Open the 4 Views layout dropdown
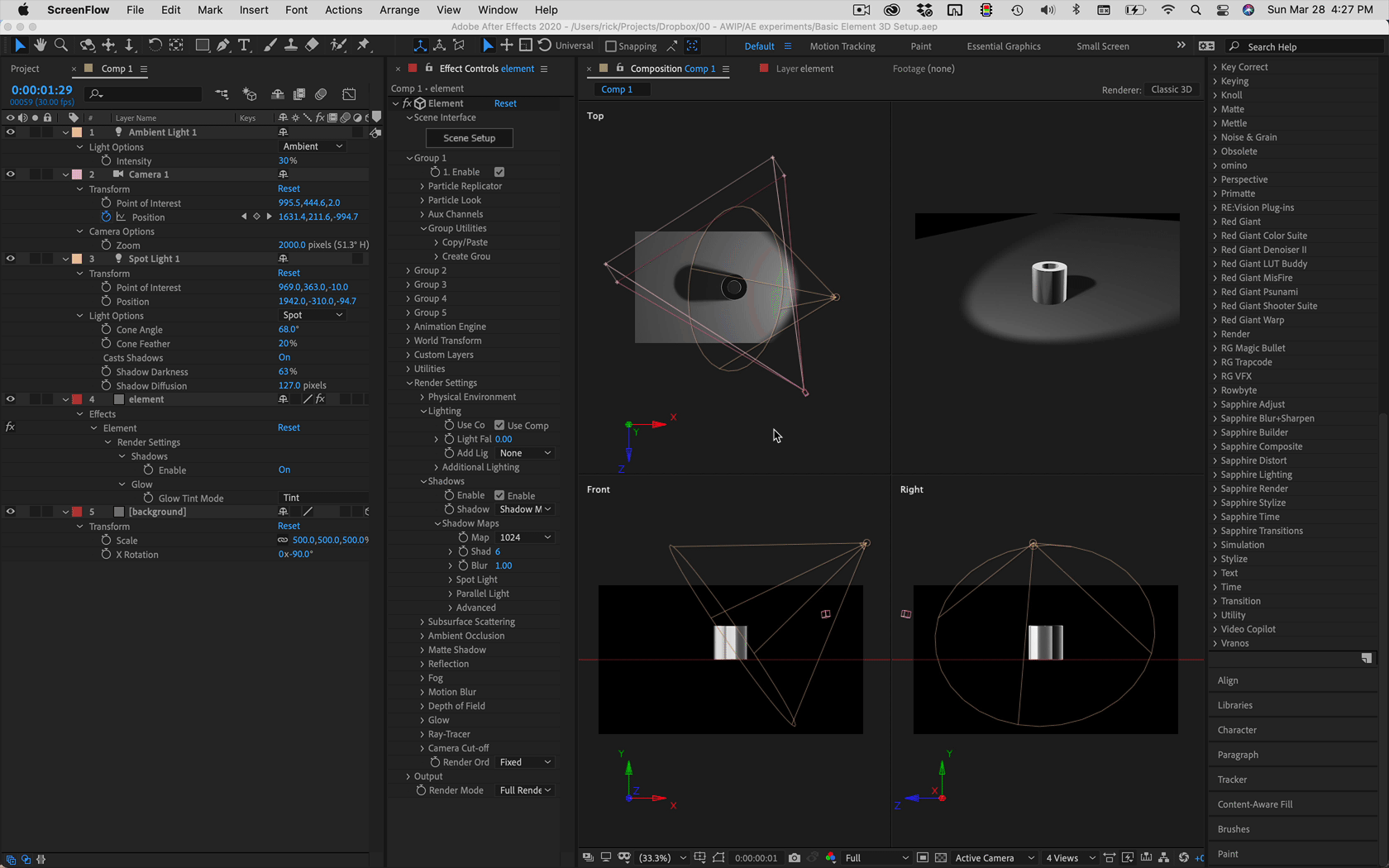This screenshot has width=1389, height=868. click(x=1070, y=857)
